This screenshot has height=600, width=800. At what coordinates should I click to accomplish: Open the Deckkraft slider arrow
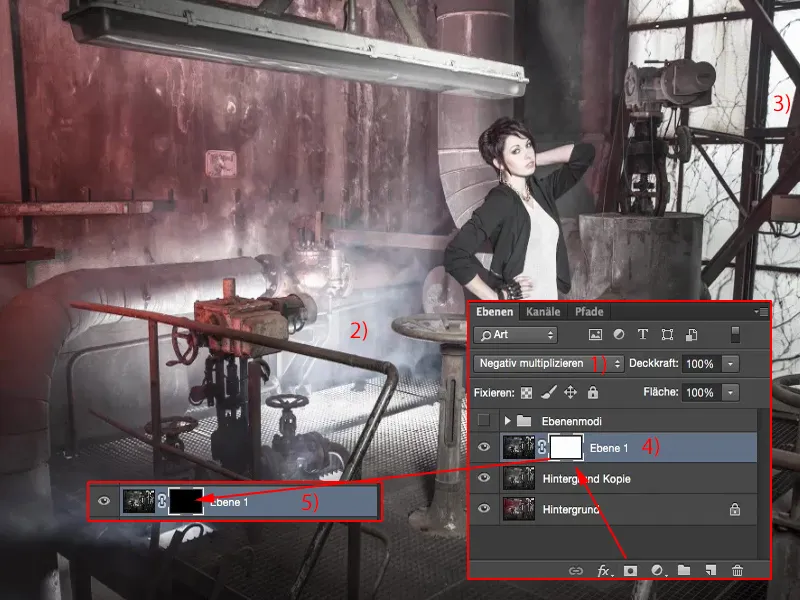tap(730, 364)
